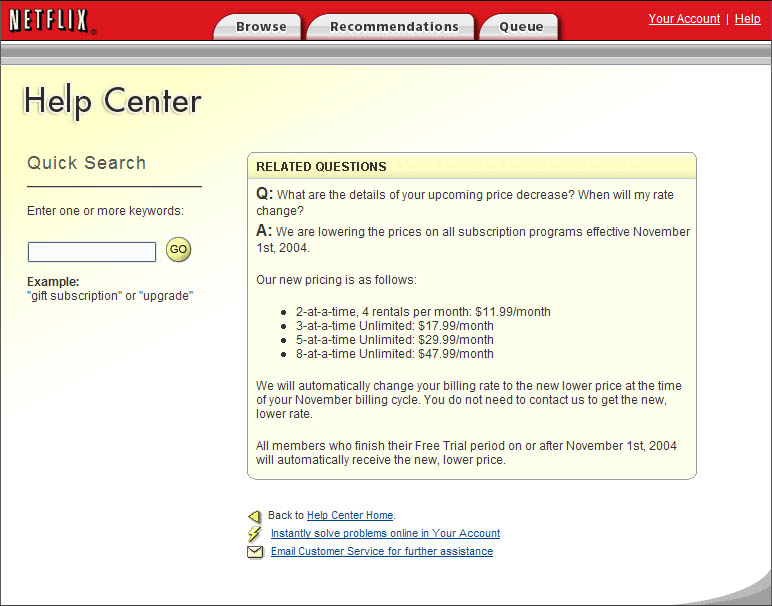Click the yellow back arrow icon

click(254, 516)
